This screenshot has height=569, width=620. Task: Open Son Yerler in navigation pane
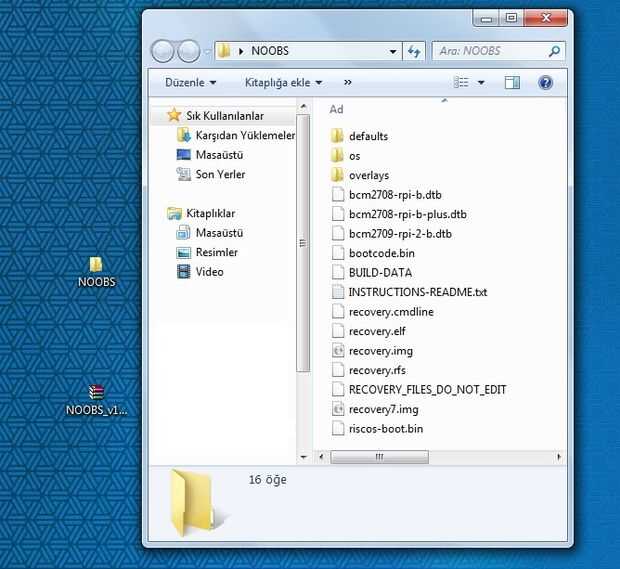(x=220, y=174)
